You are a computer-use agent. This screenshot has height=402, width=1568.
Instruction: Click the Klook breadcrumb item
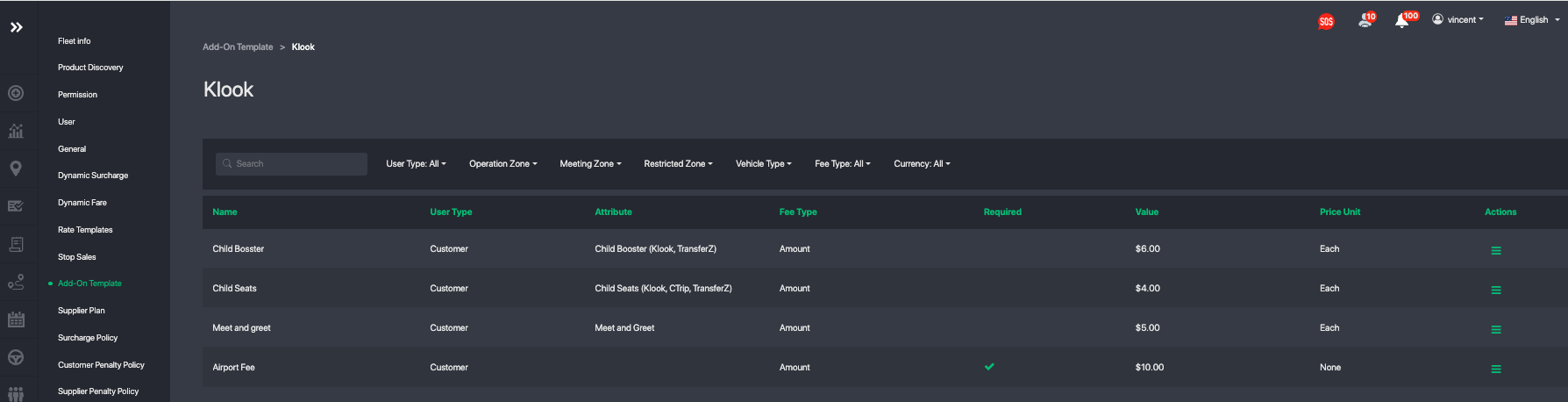(x=303, y=47)
